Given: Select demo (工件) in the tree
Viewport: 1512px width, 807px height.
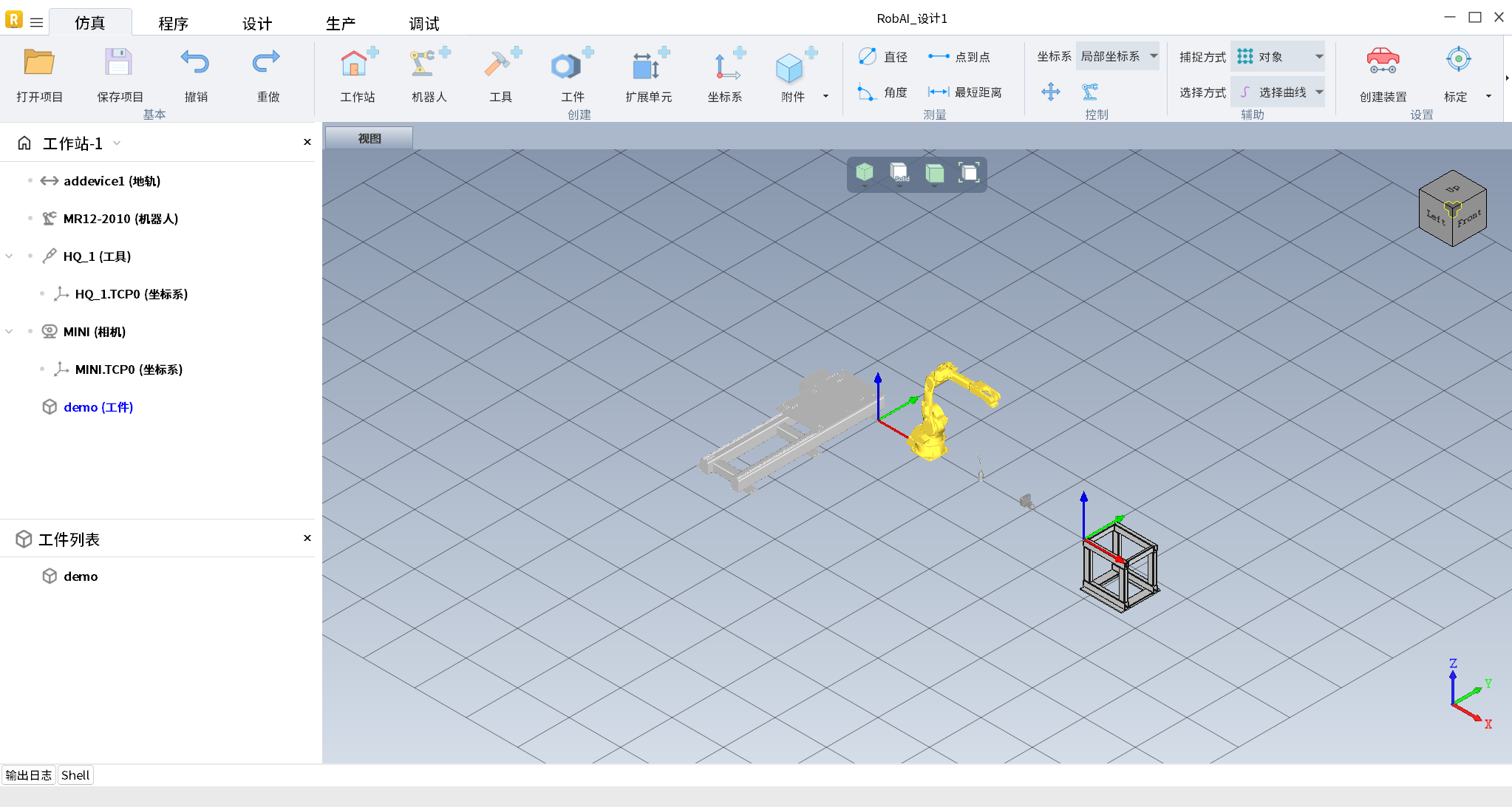Looking at the screenshot, I should [x=98, y=407].
